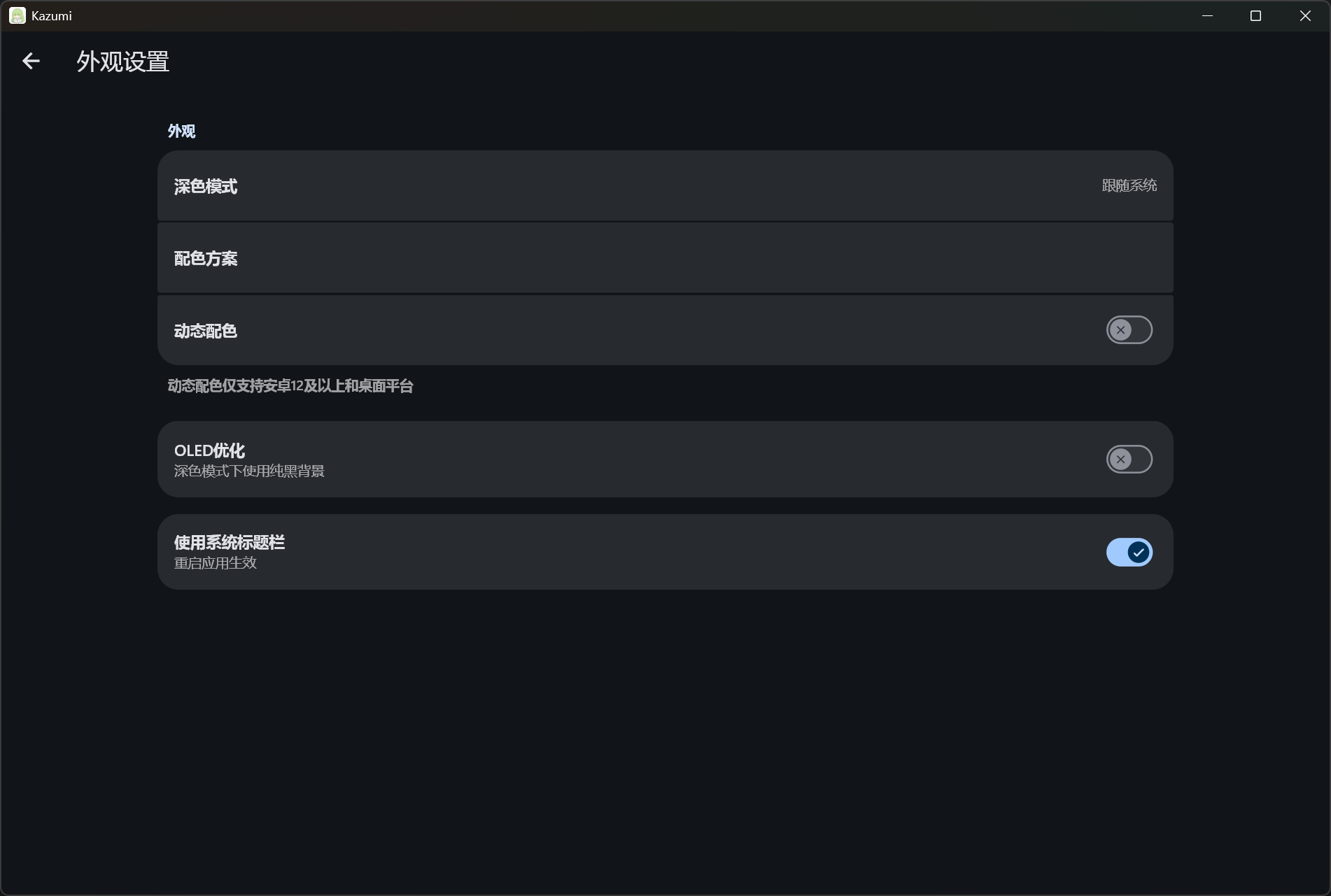Open the 深色模式 setting row

pyautogui.click(x=665, y=186)
